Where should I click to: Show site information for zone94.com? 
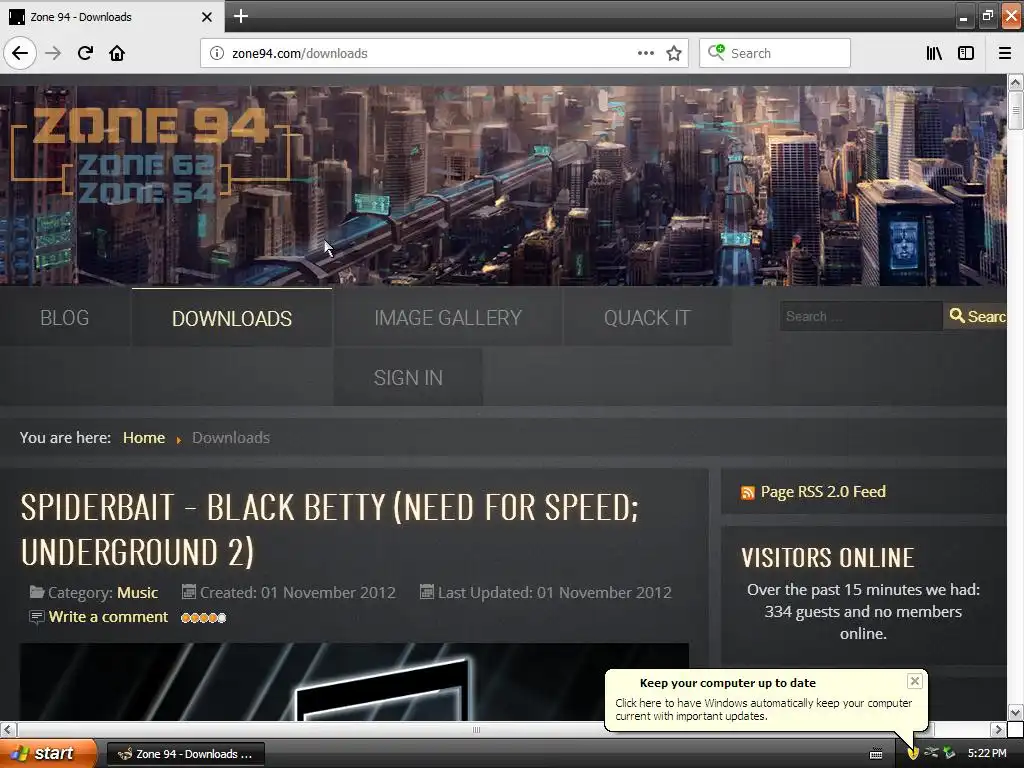pos(217,53)
